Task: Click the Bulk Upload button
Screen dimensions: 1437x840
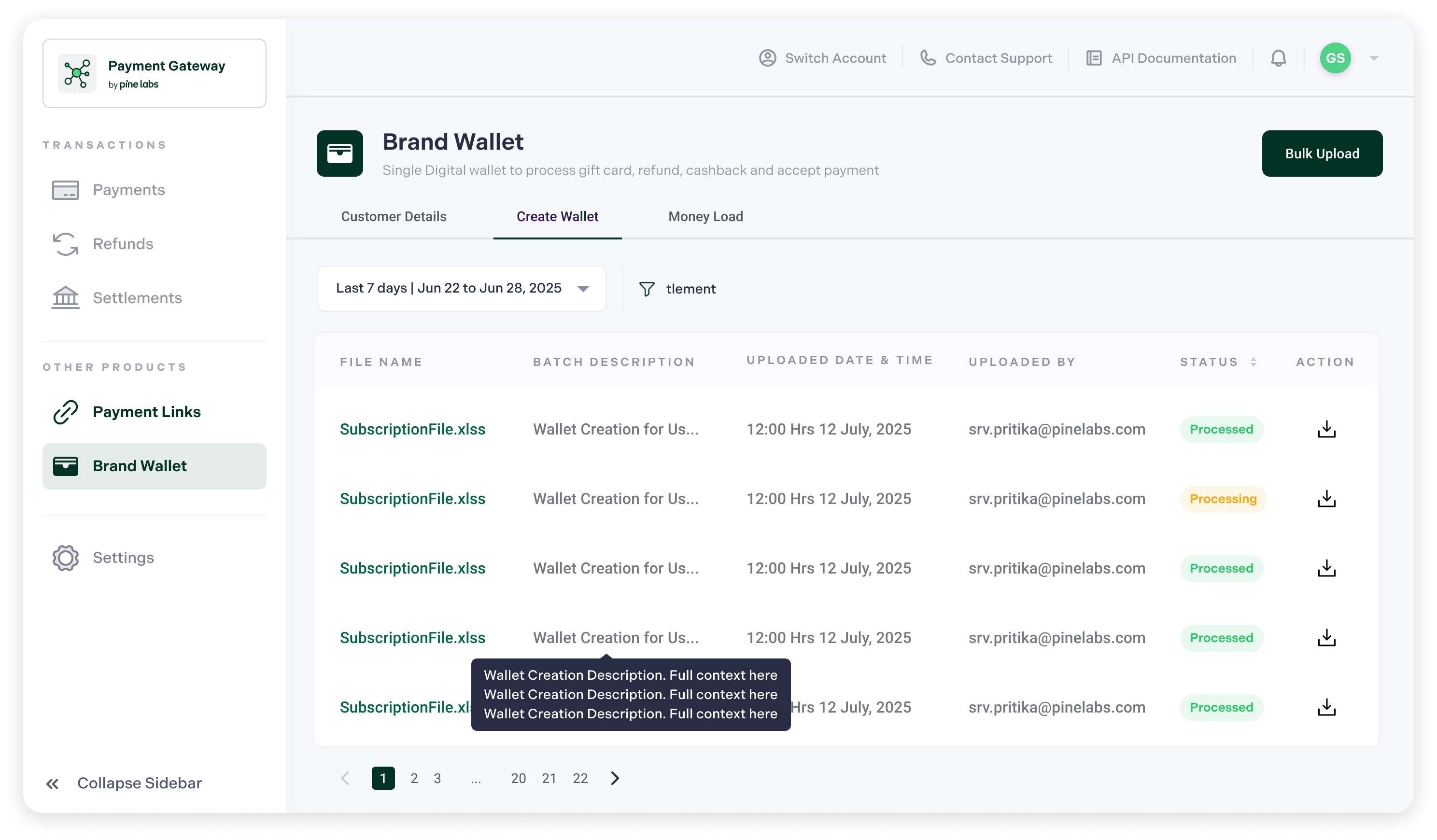Action: (x=1322, y=154)
